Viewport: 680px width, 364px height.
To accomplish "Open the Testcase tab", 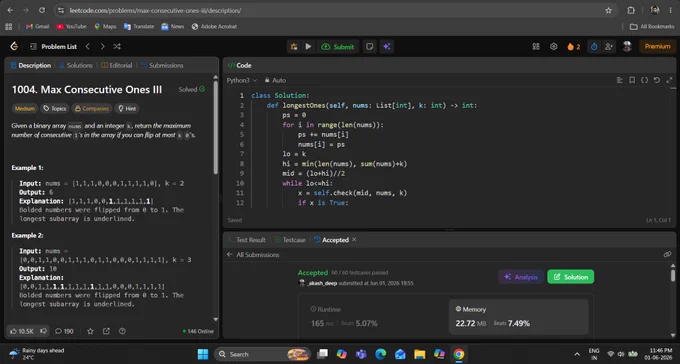I will (290, 240).
